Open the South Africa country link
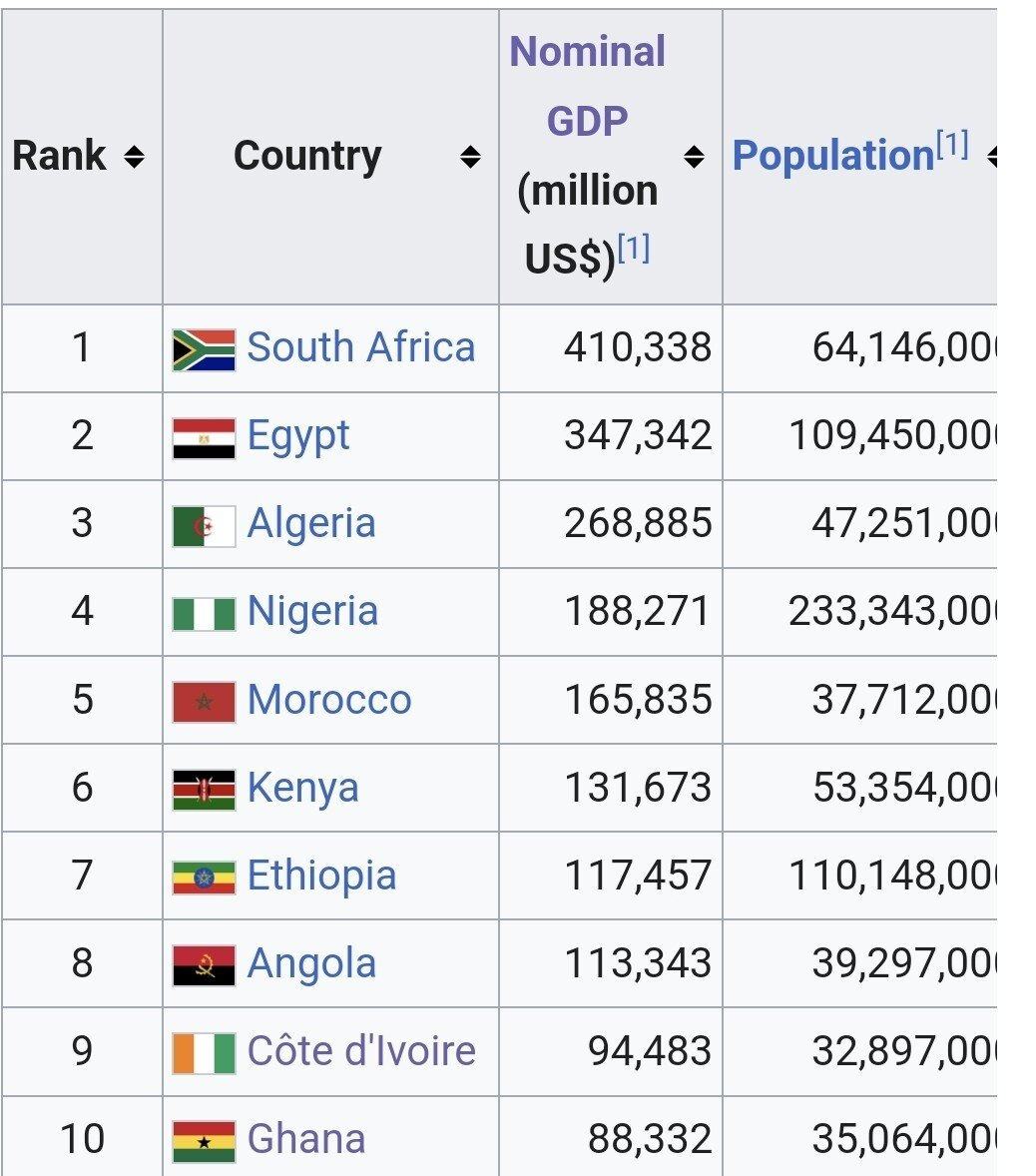This screenshot has height=1176, width=1036. tap(360, 347)
